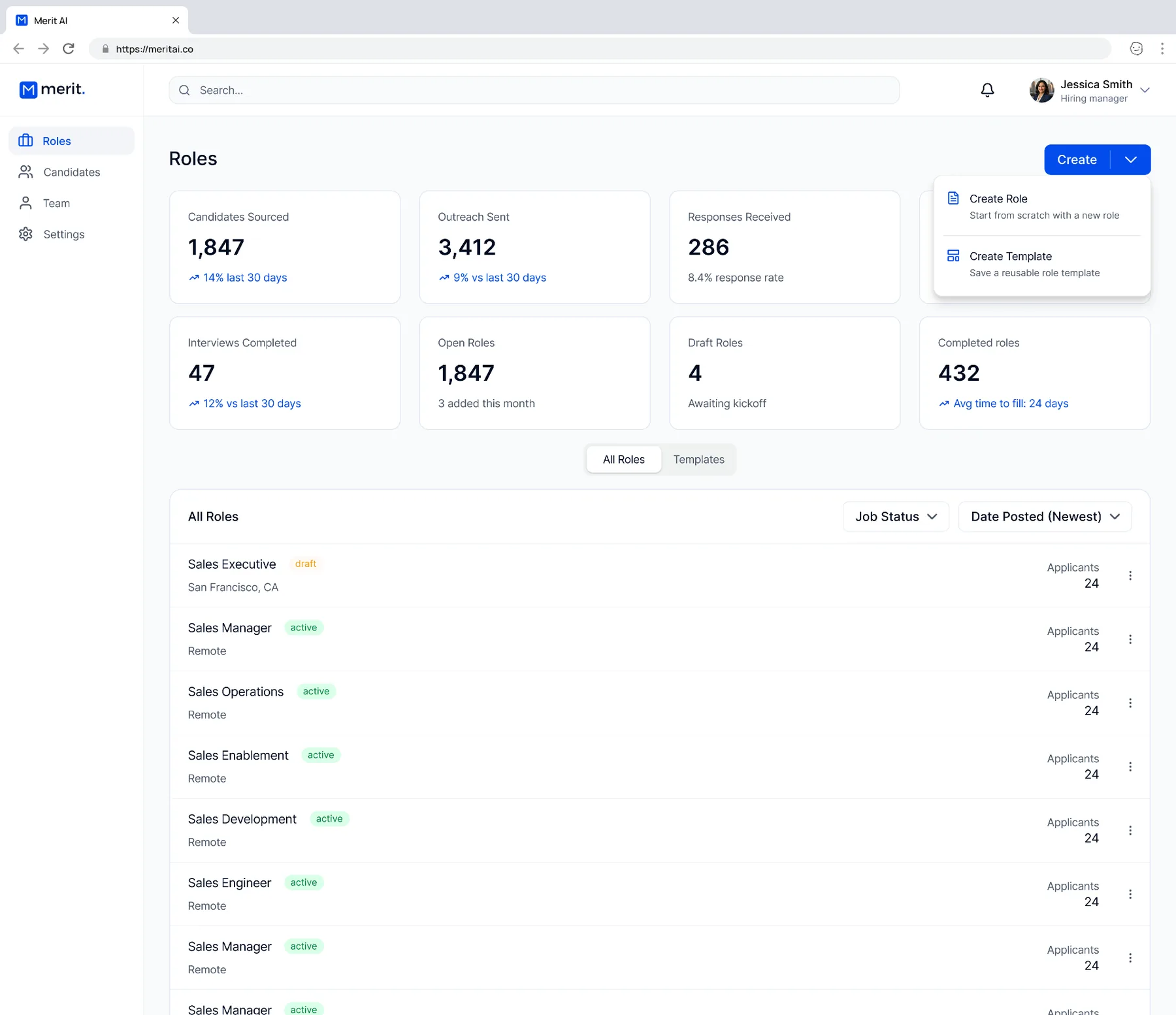1176x1015 pixels.
Task: Click 'San Francisco, CA' location text
Action: [233, 587]
